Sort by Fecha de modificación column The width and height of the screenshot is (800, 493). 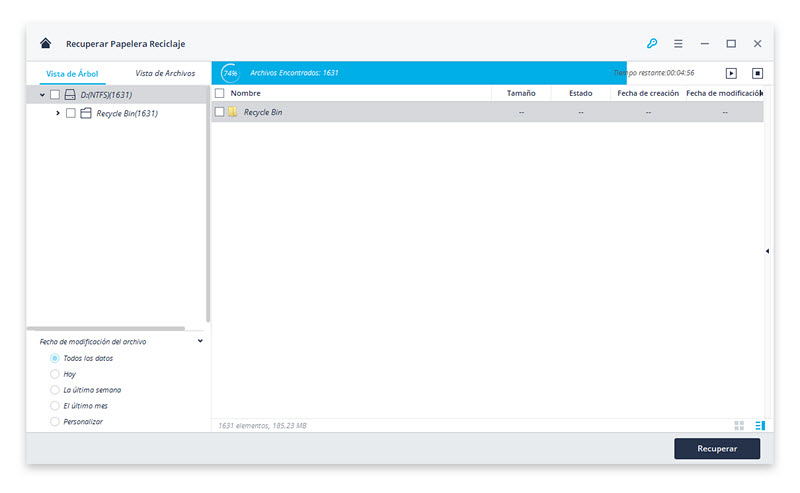[x=724, y=93]
